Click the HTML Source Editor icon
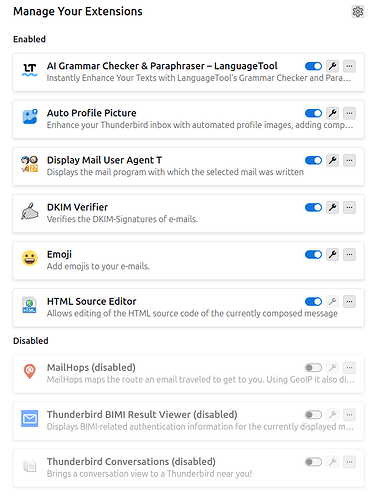 [30, 305]
